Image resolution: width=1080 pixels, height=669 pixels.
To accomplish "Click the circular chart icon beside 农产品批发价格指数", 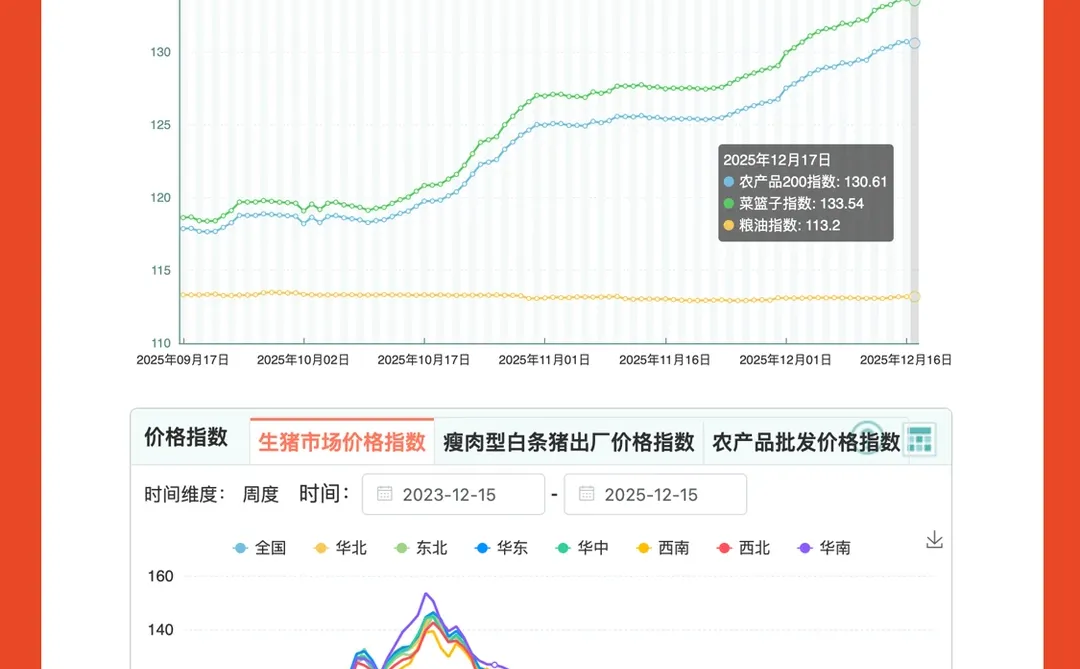I will 868,438.
